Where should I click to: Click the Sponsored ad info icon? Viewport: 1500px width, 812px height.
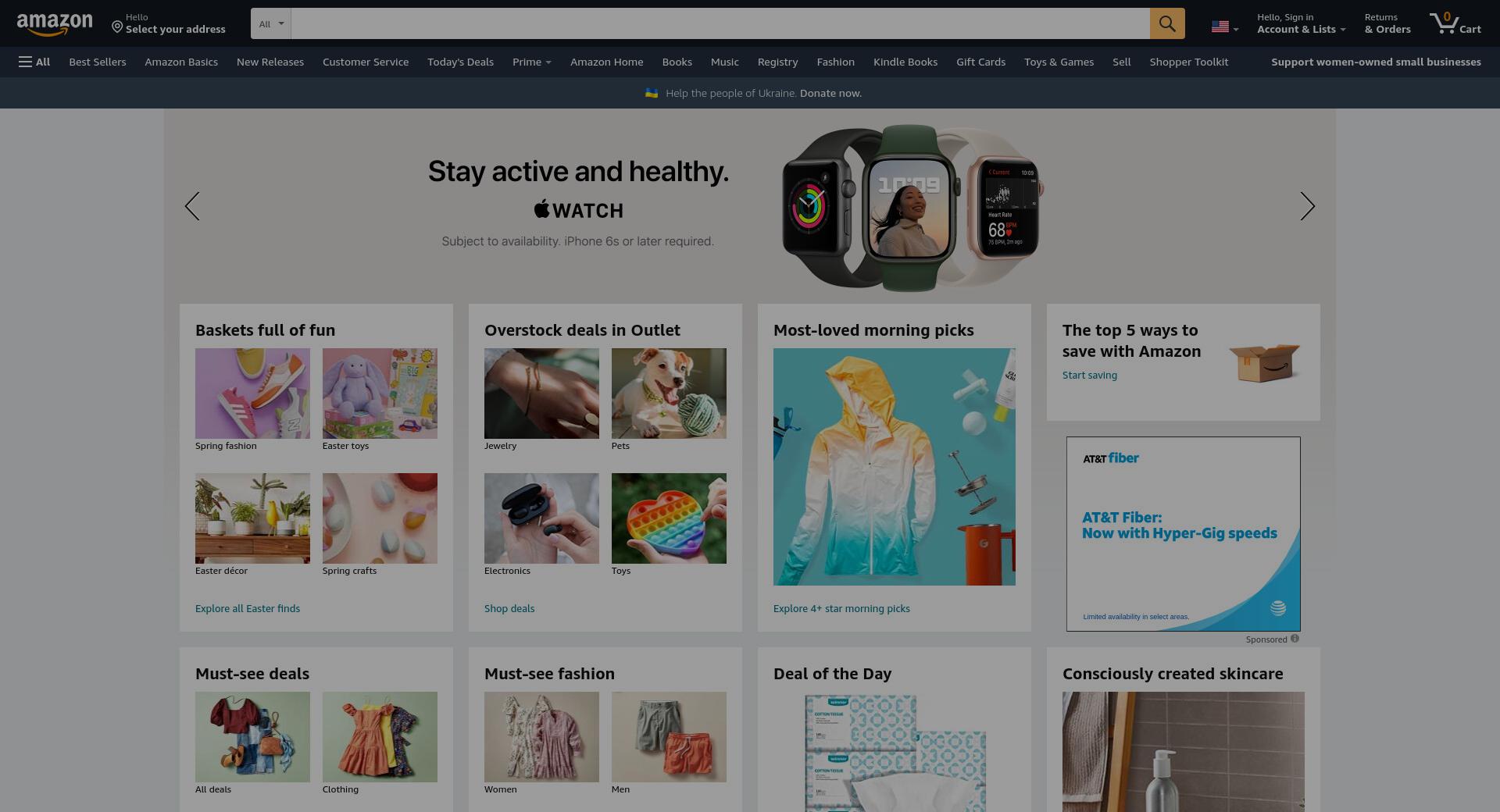point(1295,639)
